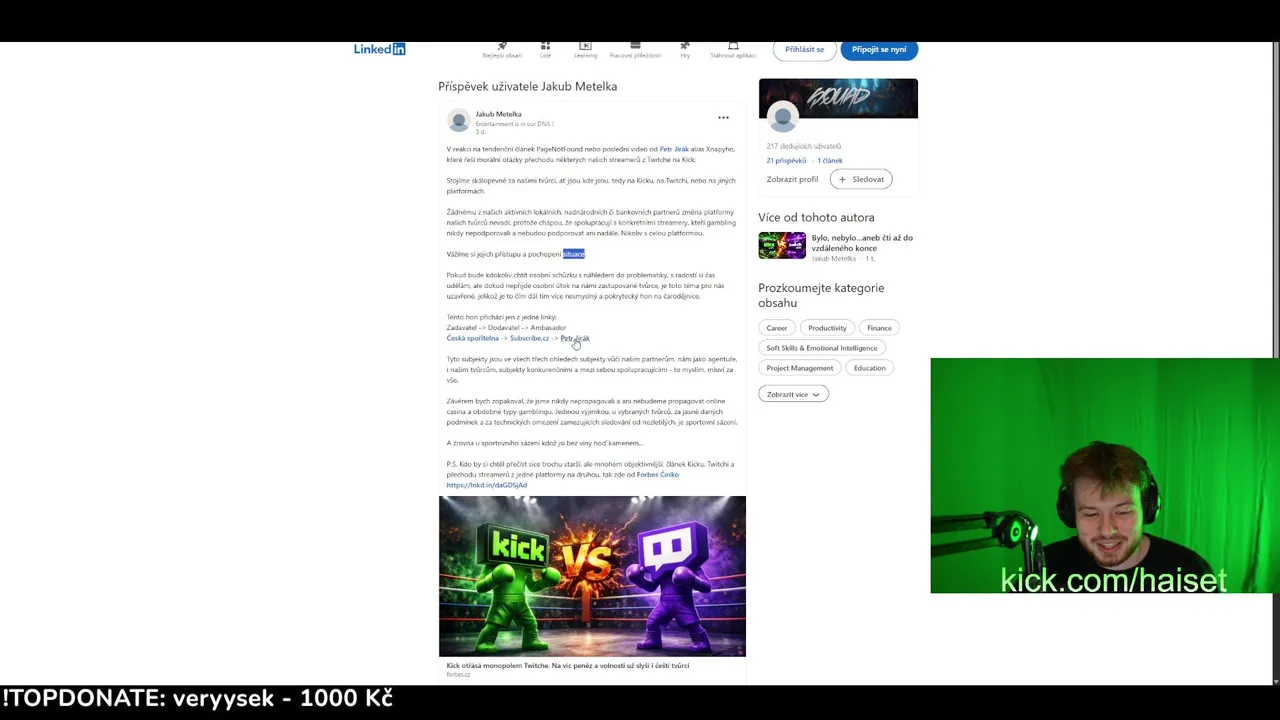Click the Připojit se nyní button
Image resolution: width=1280 pixels, height=720 pixels.
click(879, 49)
